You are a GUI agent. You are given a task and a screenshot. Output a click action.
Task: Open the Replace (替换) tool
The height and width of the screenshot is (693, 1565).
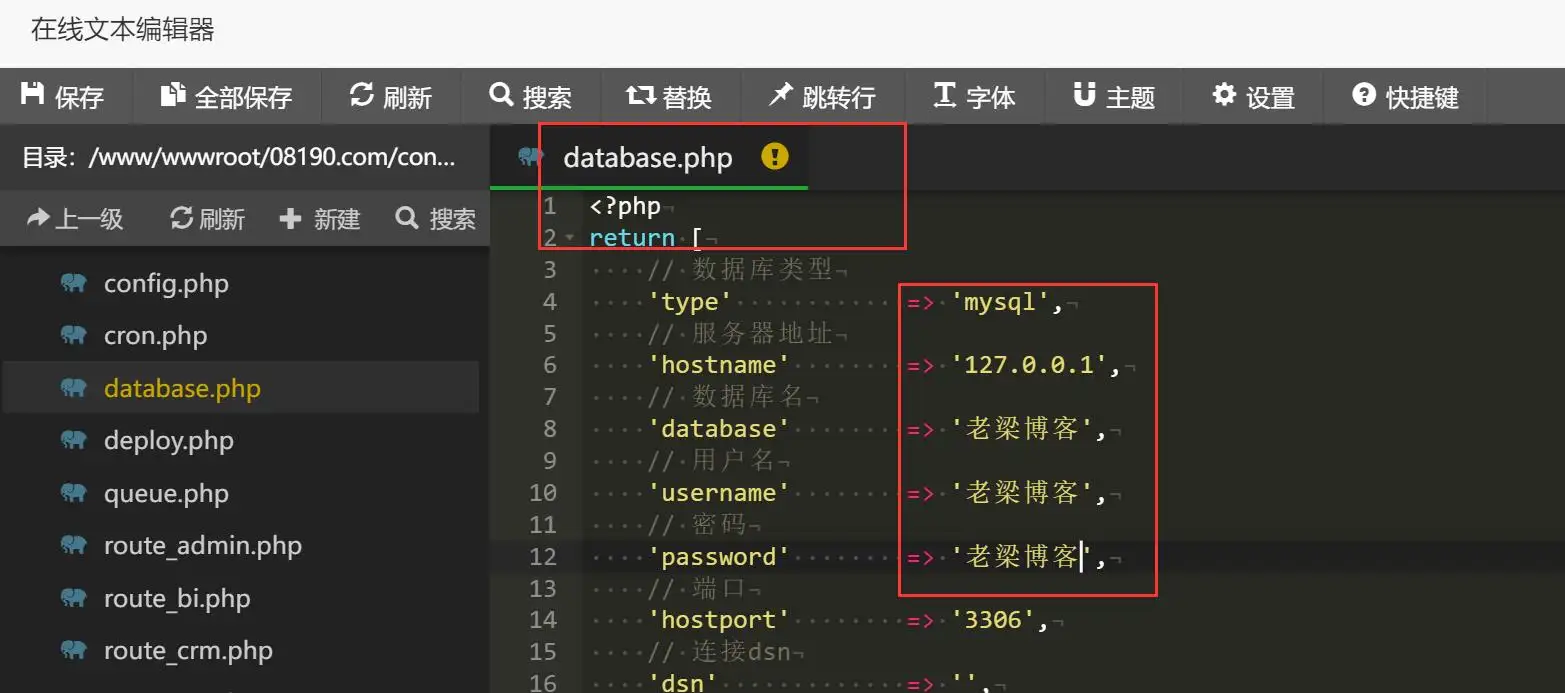[x=669, y=97]
